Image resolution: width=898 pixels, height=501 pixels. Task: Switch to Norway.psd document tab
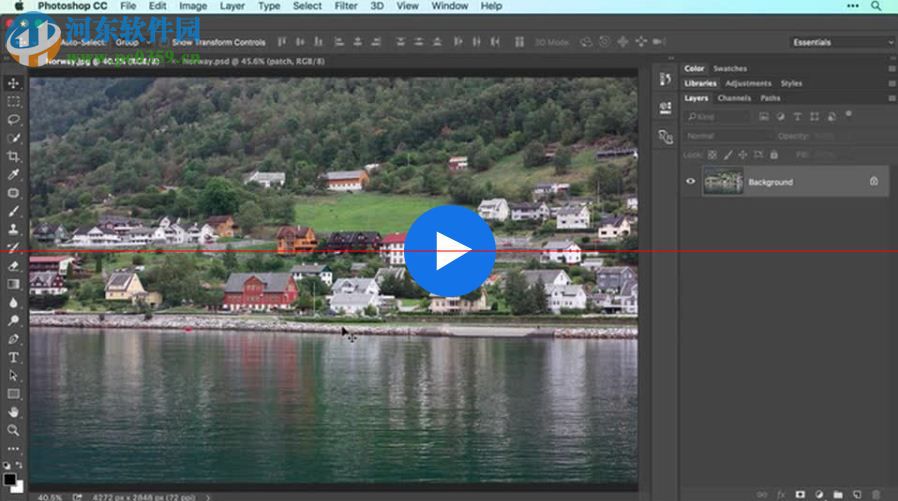coord(254,61)
